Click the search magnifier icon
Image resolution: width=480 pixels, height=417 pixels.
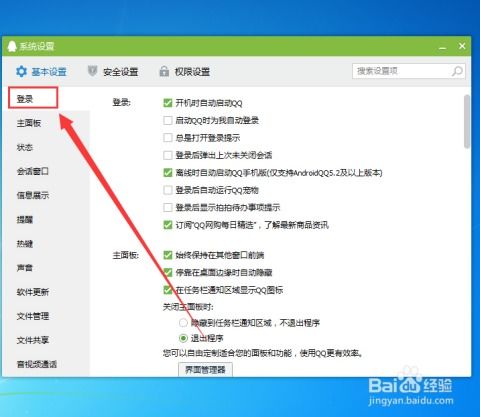[457, 71]
